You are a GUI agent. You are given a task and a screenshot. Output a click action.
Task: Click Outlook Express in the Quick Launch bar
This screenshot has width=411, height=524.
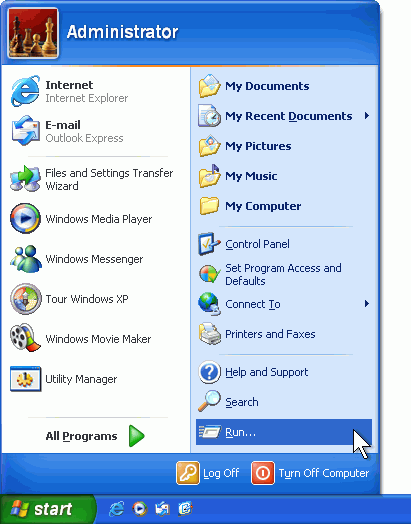[162, 509]
